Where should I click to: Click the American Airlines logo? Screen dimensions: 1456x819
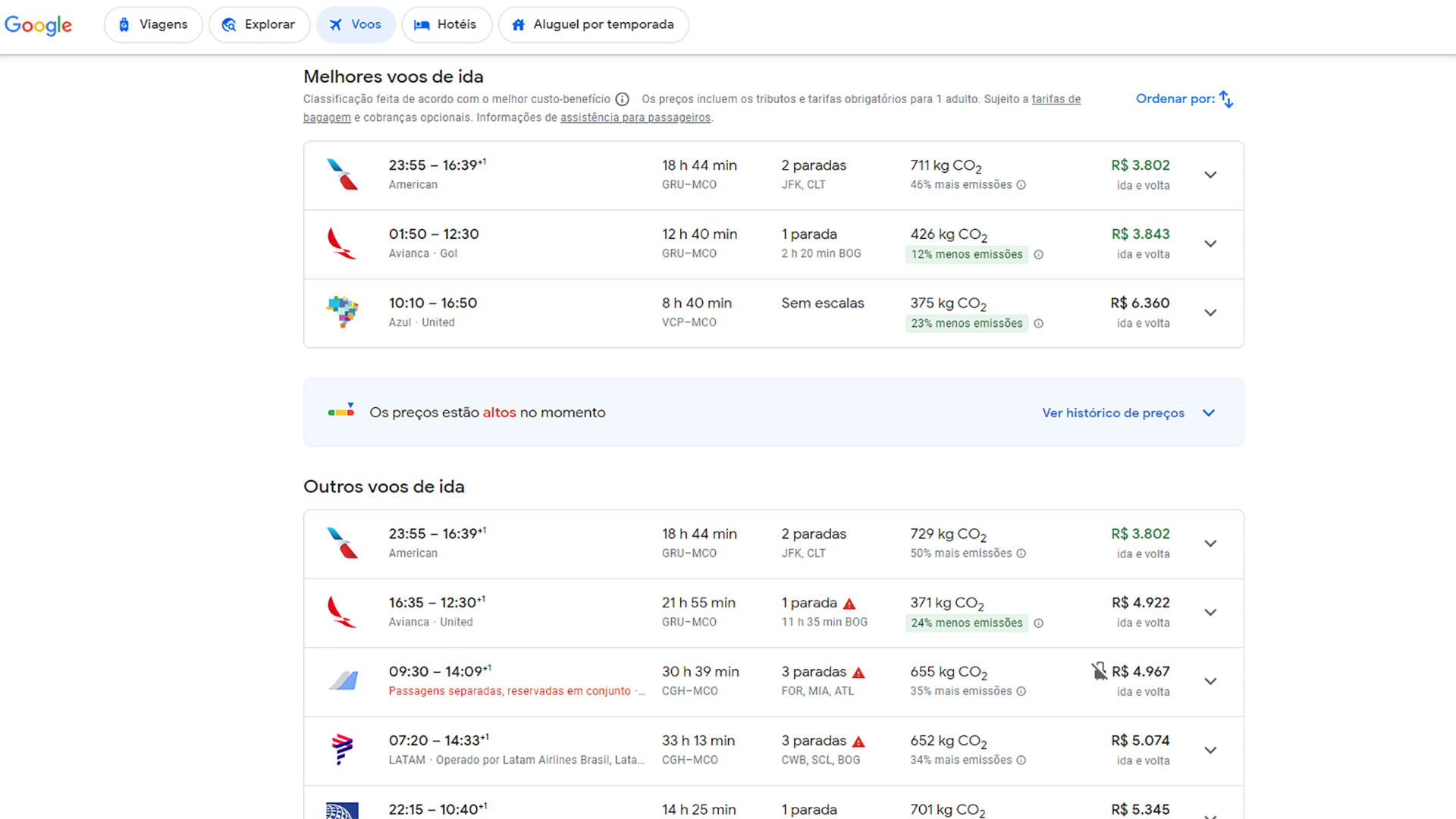tap(343, 174)
